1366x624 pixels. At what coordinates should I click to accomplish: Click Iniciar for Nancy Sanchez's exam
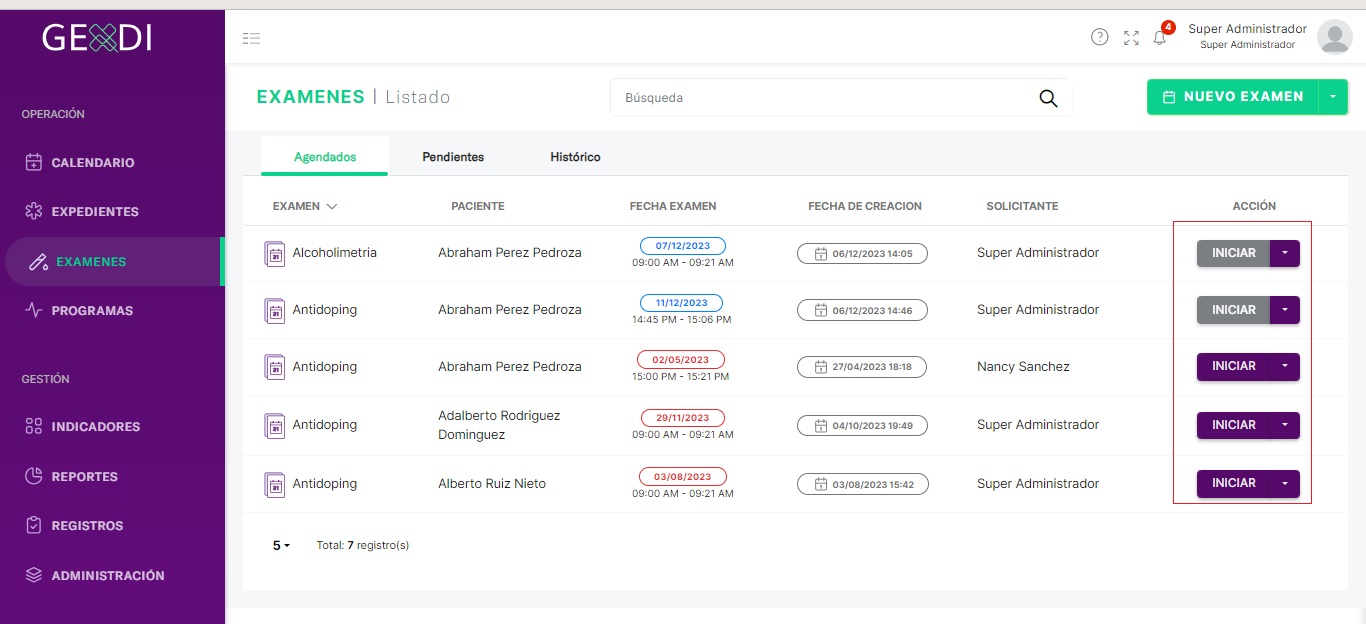(1233, 366)
